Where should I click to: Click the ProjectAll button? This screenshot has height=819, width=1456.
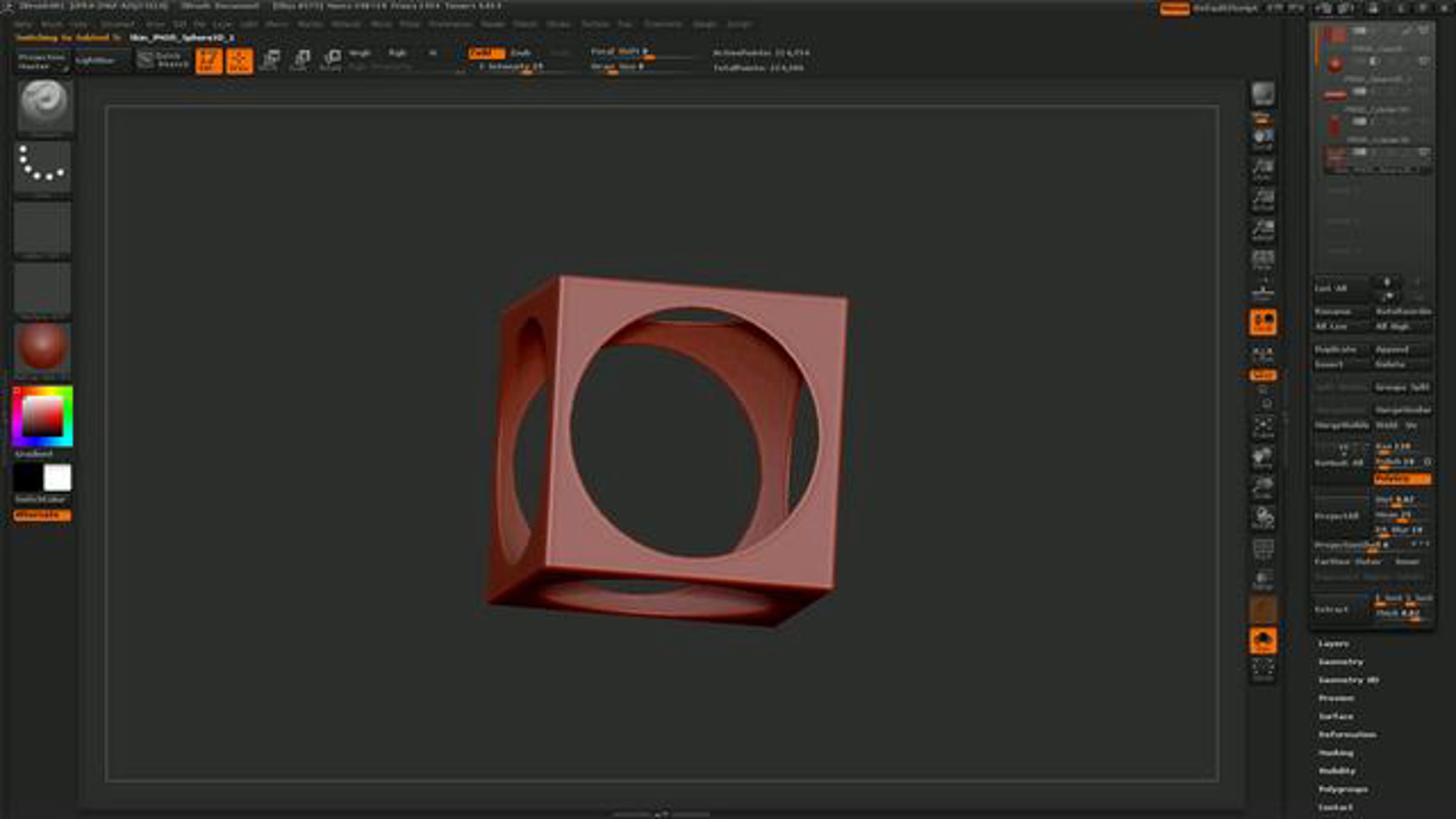point(1341,516)
